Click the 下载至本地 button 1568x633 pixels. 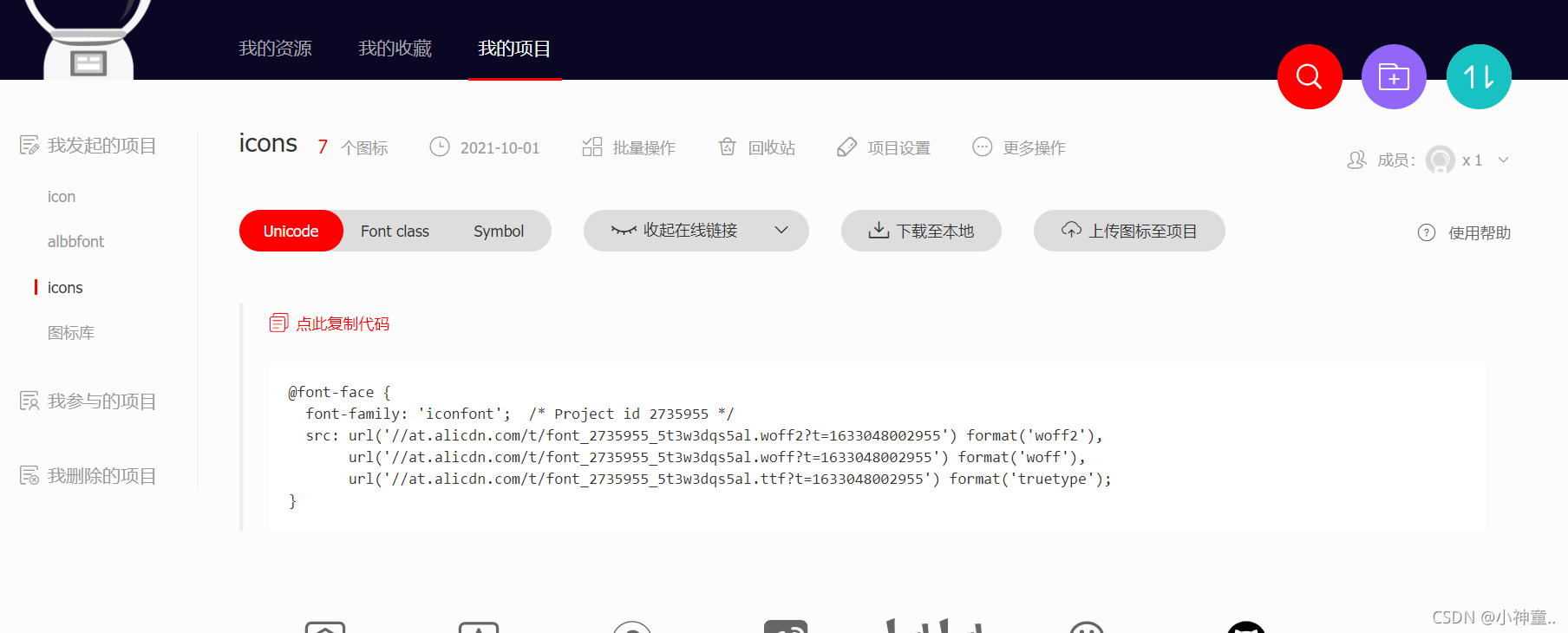click(921, 231)
